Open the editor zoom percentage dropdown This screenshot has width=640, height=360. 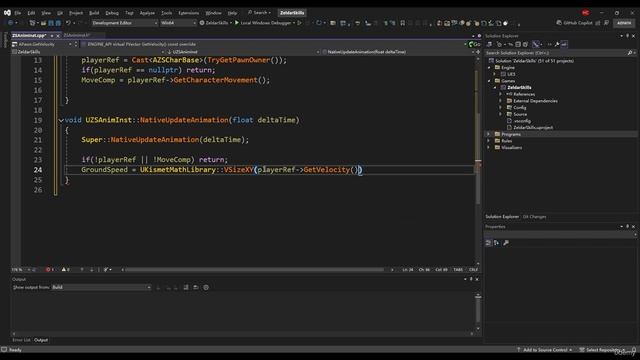[20, 270]
